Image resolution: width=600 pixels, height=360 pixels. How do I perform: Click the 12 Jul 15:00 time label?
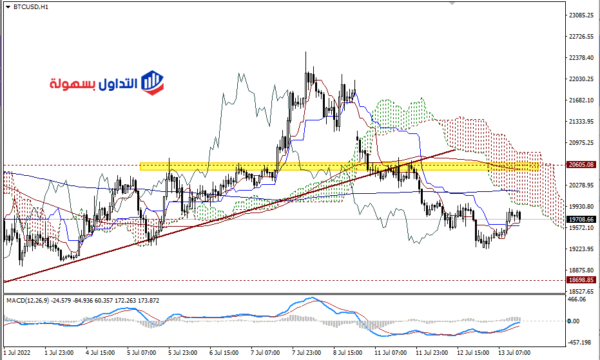click(473, 352)
